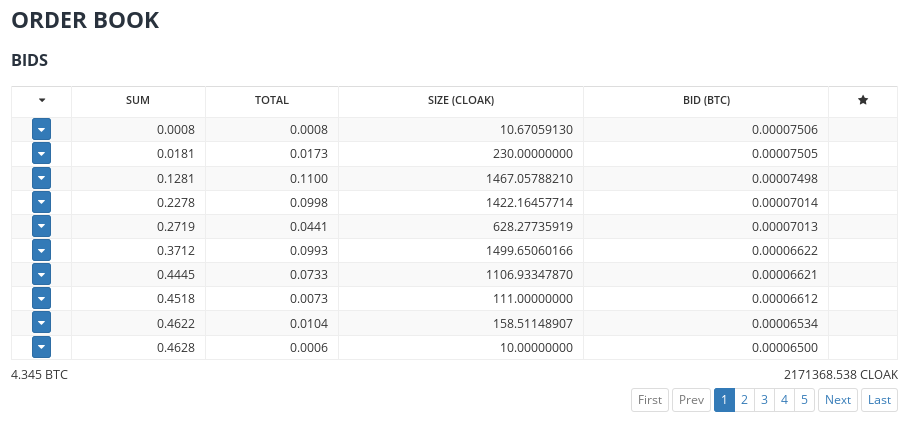Open dropdown for the 0.00007506 bid row
The height and width of the screenshot is (432, 924).
(41, 129)
